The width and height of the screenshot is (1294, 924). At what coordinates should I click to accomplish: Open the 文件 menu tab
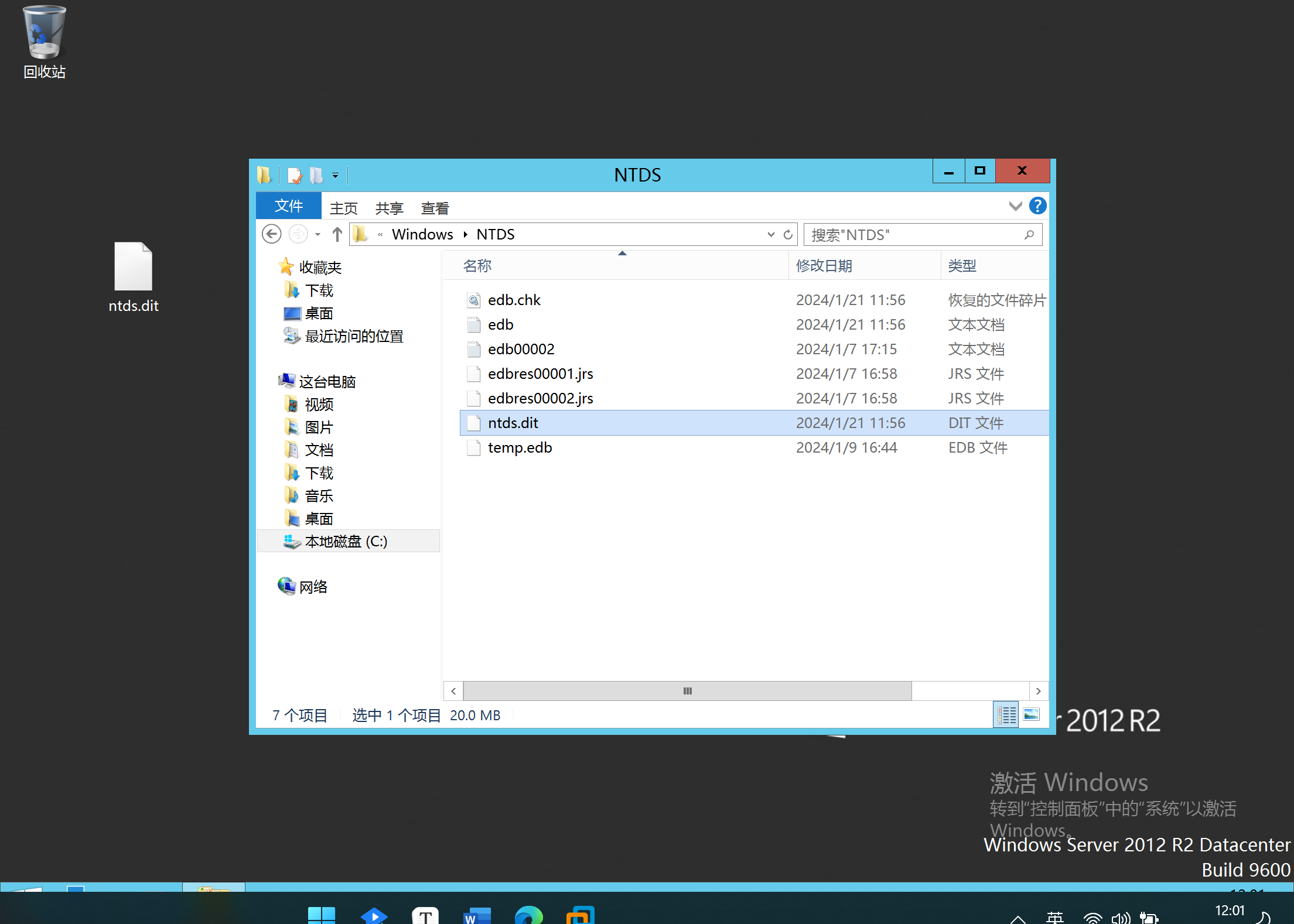pos(288,206)
